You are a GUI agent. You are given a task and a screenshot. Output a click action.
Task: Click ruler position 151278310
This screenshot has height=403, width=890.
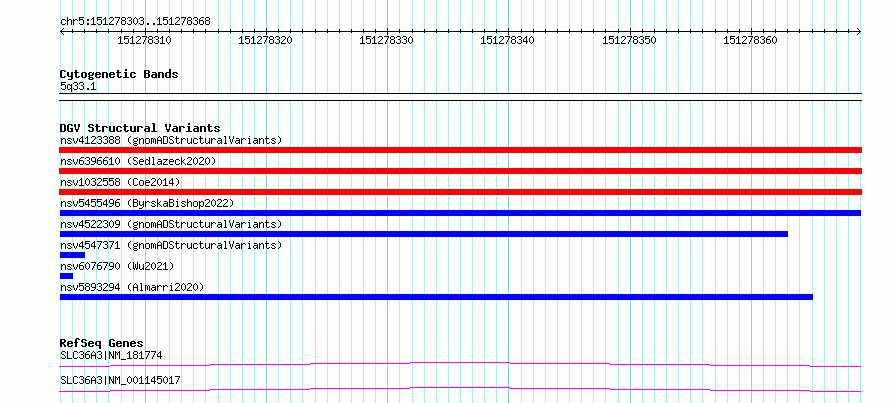click(144, 40)
